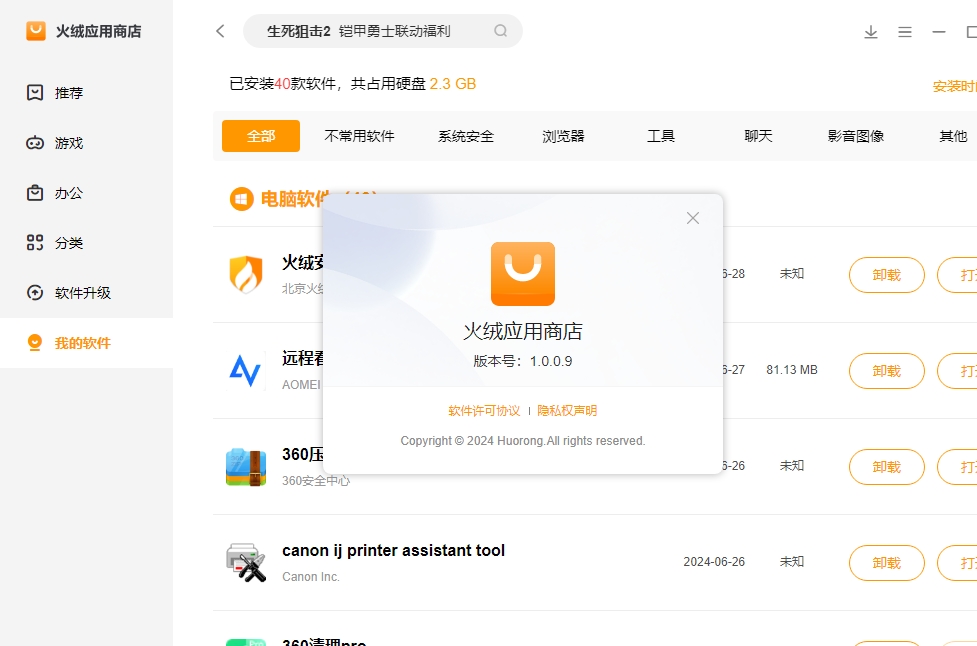The image size is (977, 646).
Task: Switch to the 不常用软件 tab
Action: click(359, 136)
